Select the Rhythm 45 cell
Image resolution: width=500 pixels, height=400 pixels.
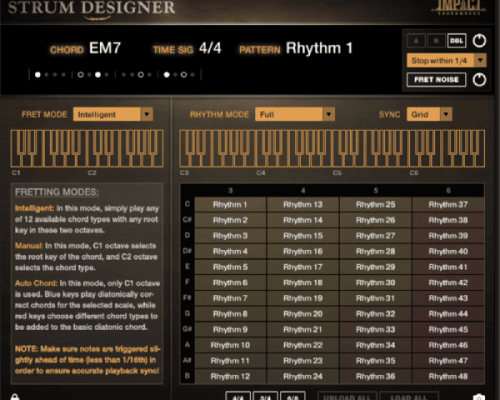pyautogui.click(x=448, y=329)
